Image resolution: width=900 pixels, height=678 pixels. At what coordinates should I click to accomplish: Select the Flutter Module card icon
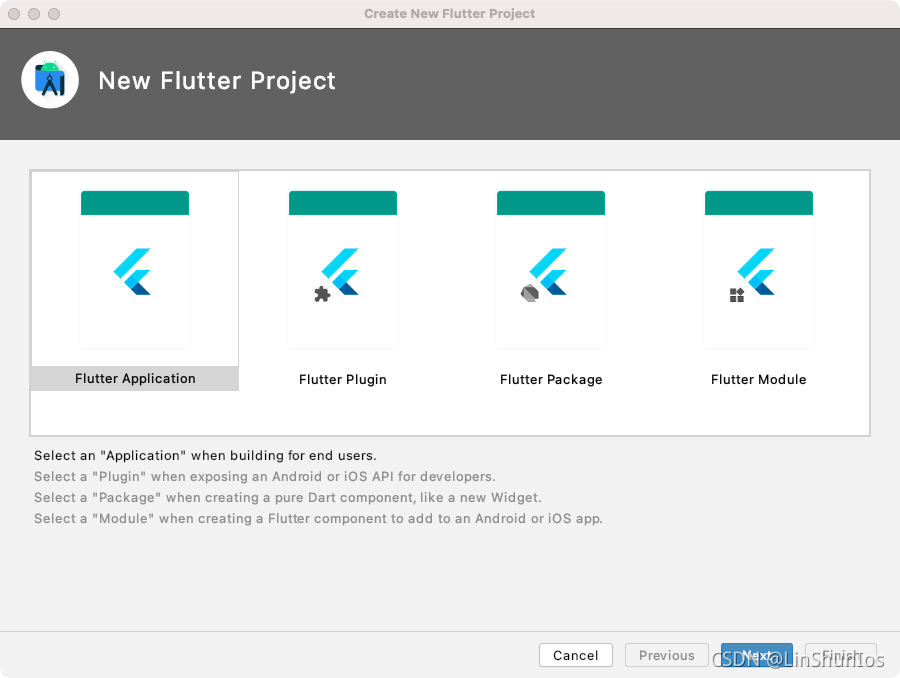(x=759, y=269)
